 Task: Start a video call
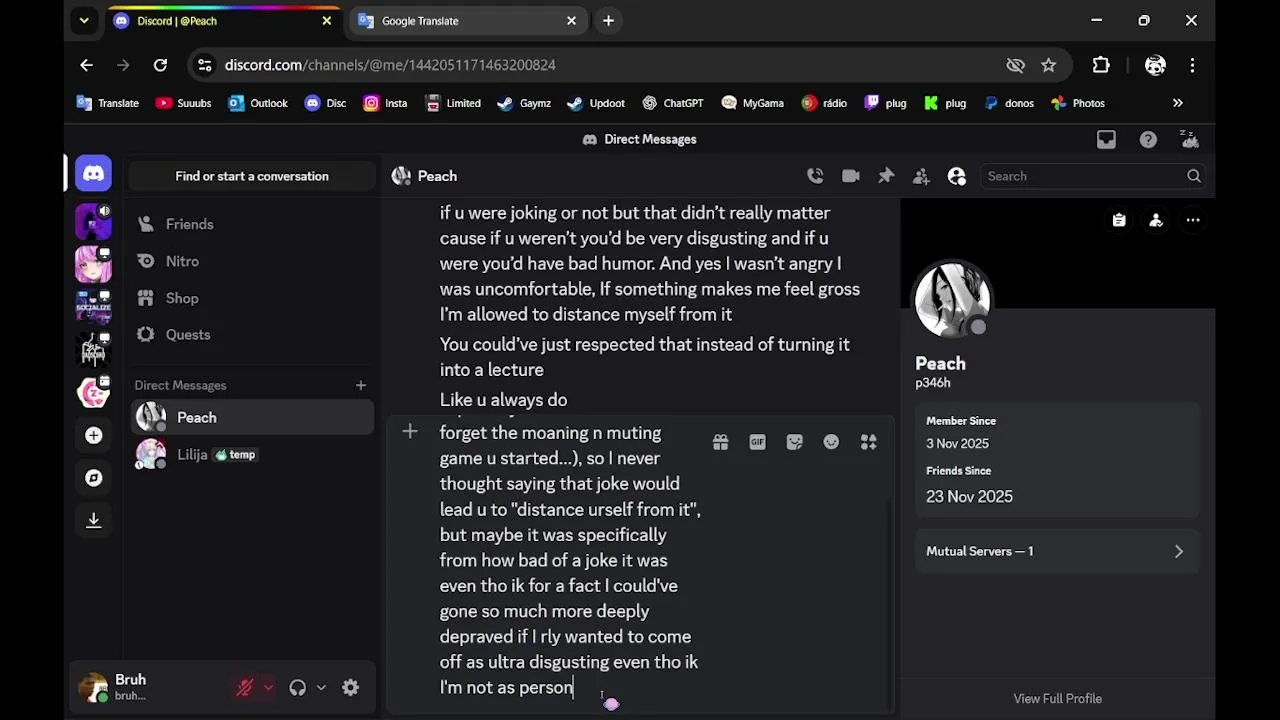point(851,176)
